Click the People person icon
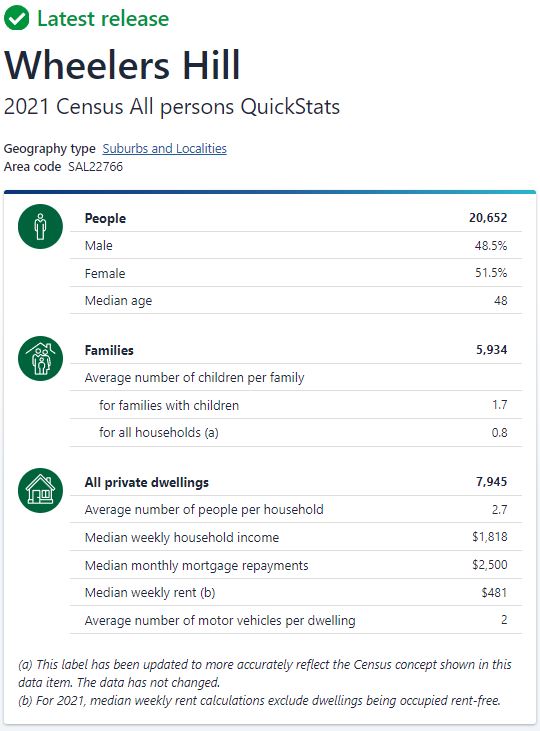 [41, 227]
